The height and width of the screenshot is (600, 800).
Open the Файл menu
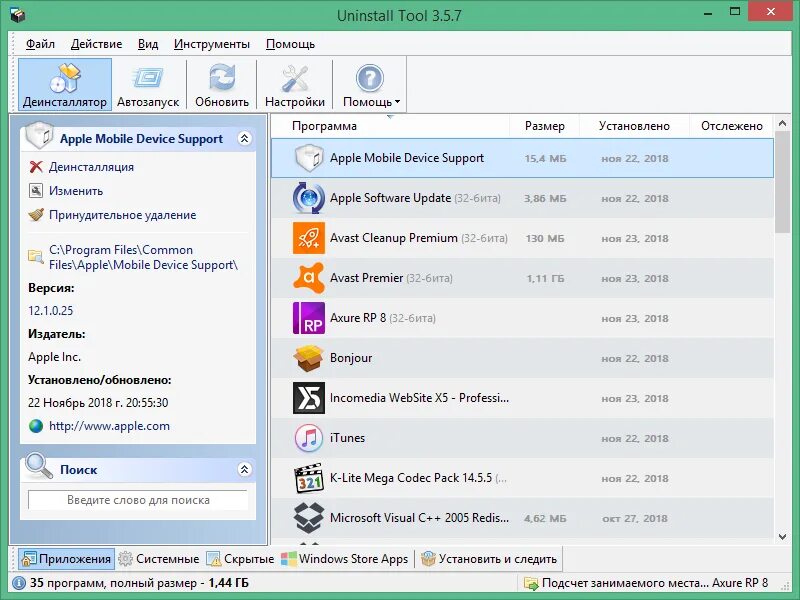(40, 44)
